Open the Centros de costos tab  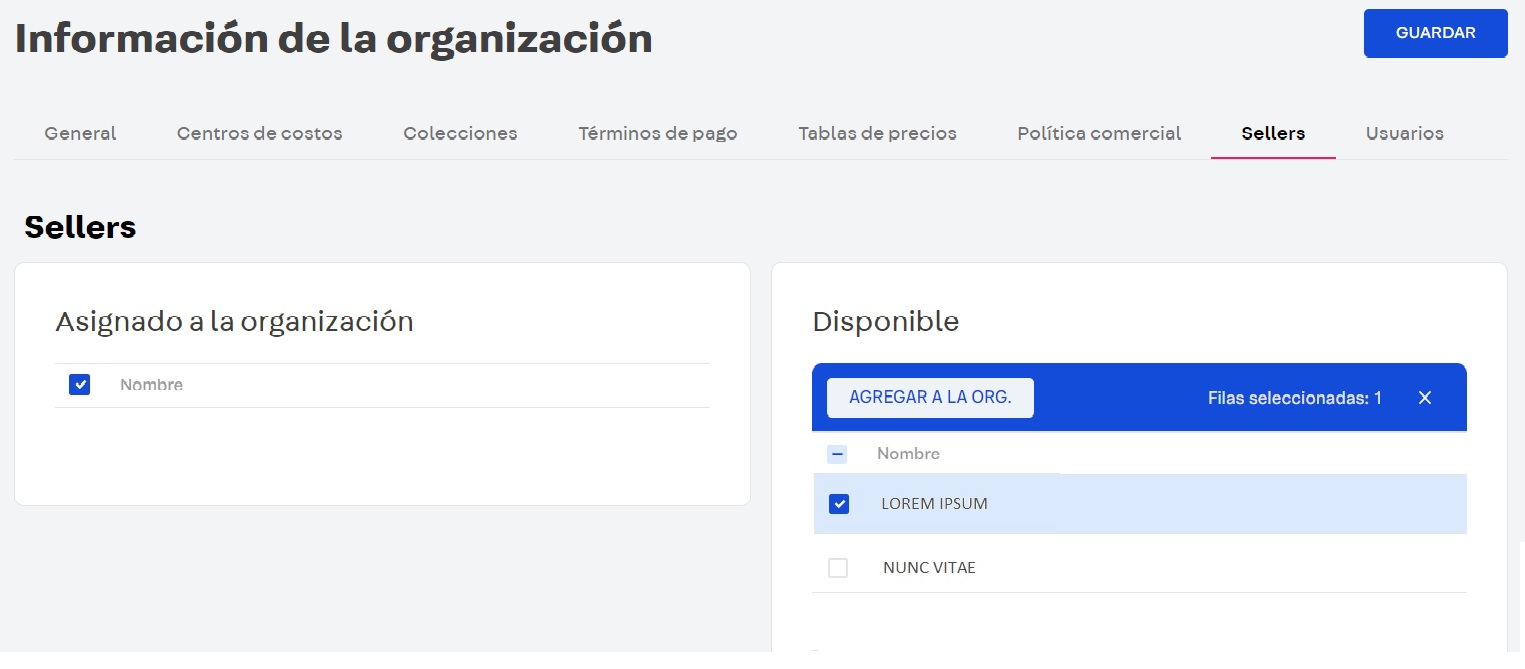(x=259, y=133)
